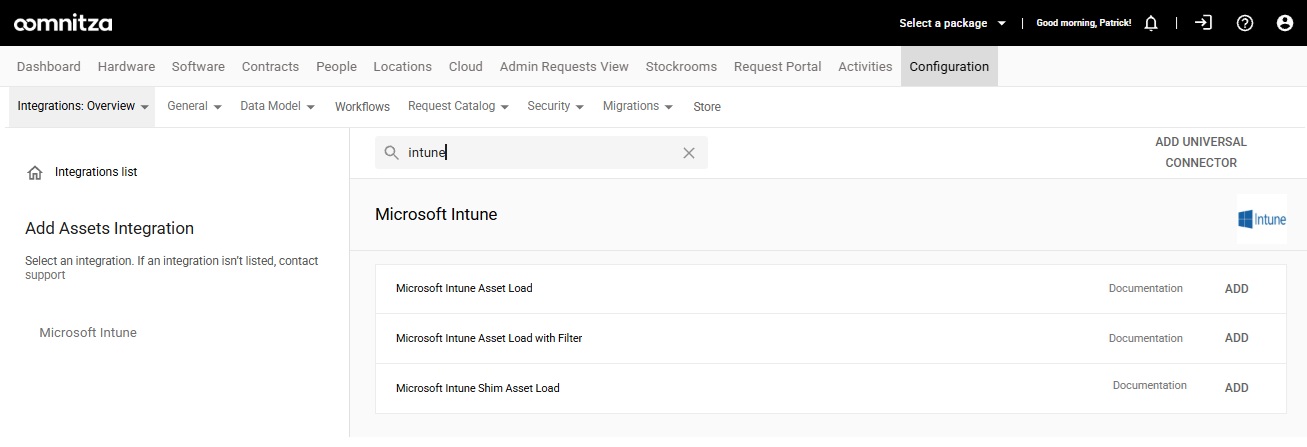Click the Add Universal Connector button
Image resolution: width=1307 pixels, height=447 pixels.
(x=1201, y=152)
